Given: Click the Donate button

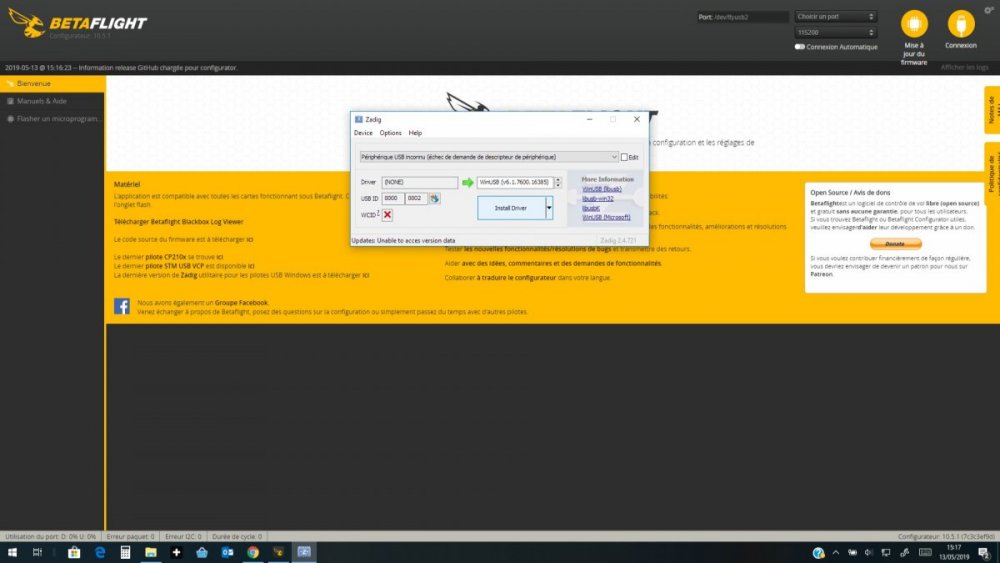Looking at the screenshot, I should click(895, 244).
